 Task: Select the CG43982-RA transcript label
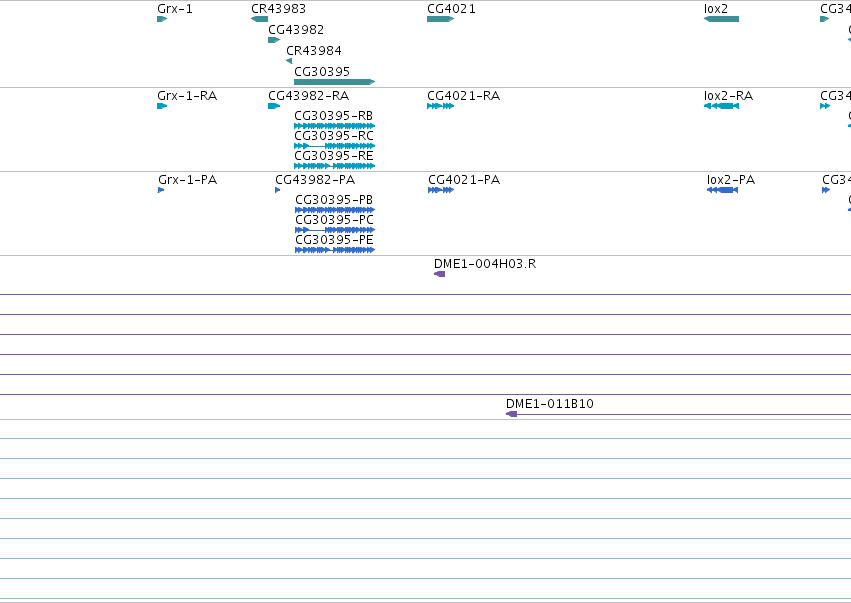coord(309,96)
